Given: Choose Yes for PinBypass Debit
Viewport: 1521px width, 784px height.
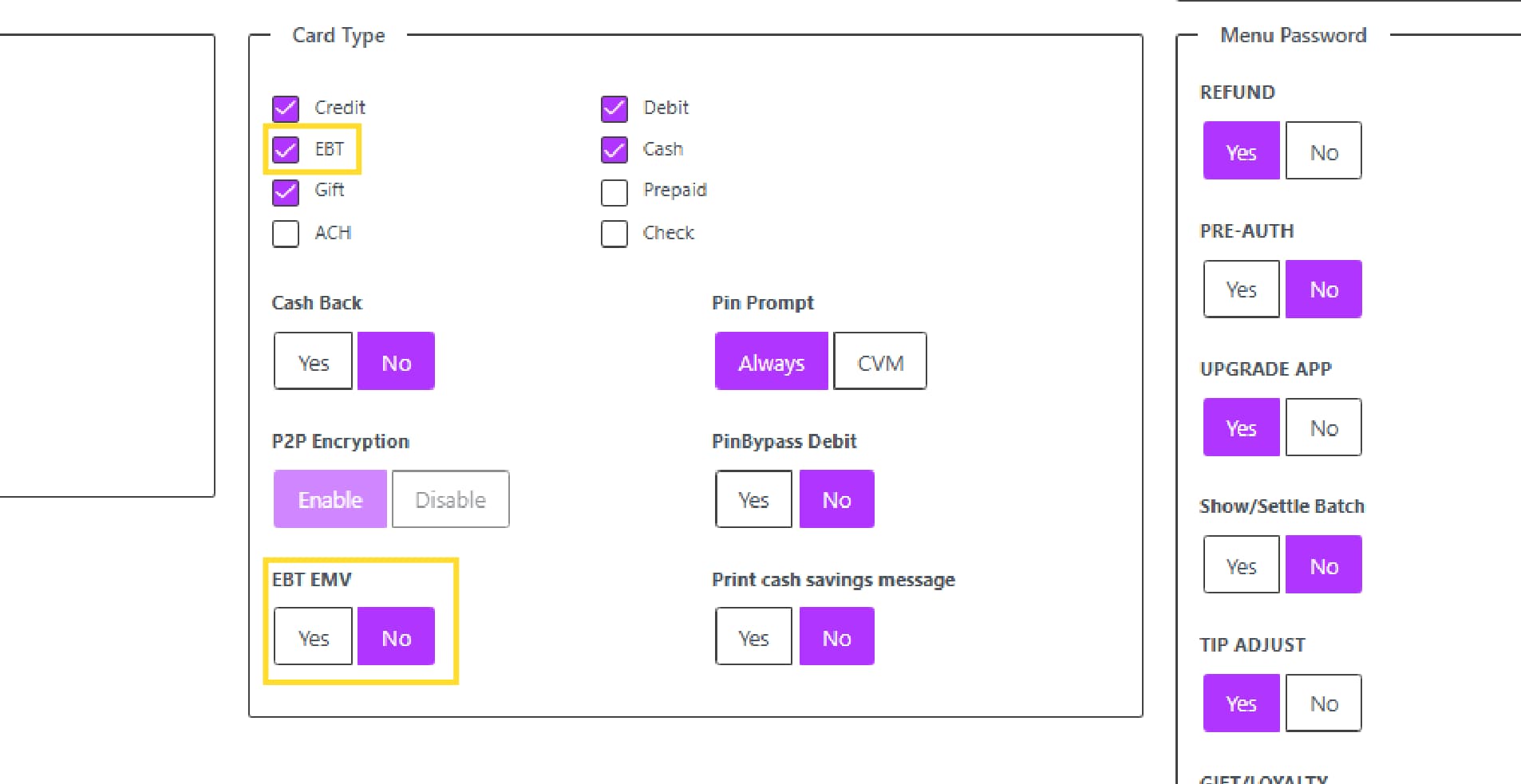Looking at the screenshot, I should (x=753, y=499).
